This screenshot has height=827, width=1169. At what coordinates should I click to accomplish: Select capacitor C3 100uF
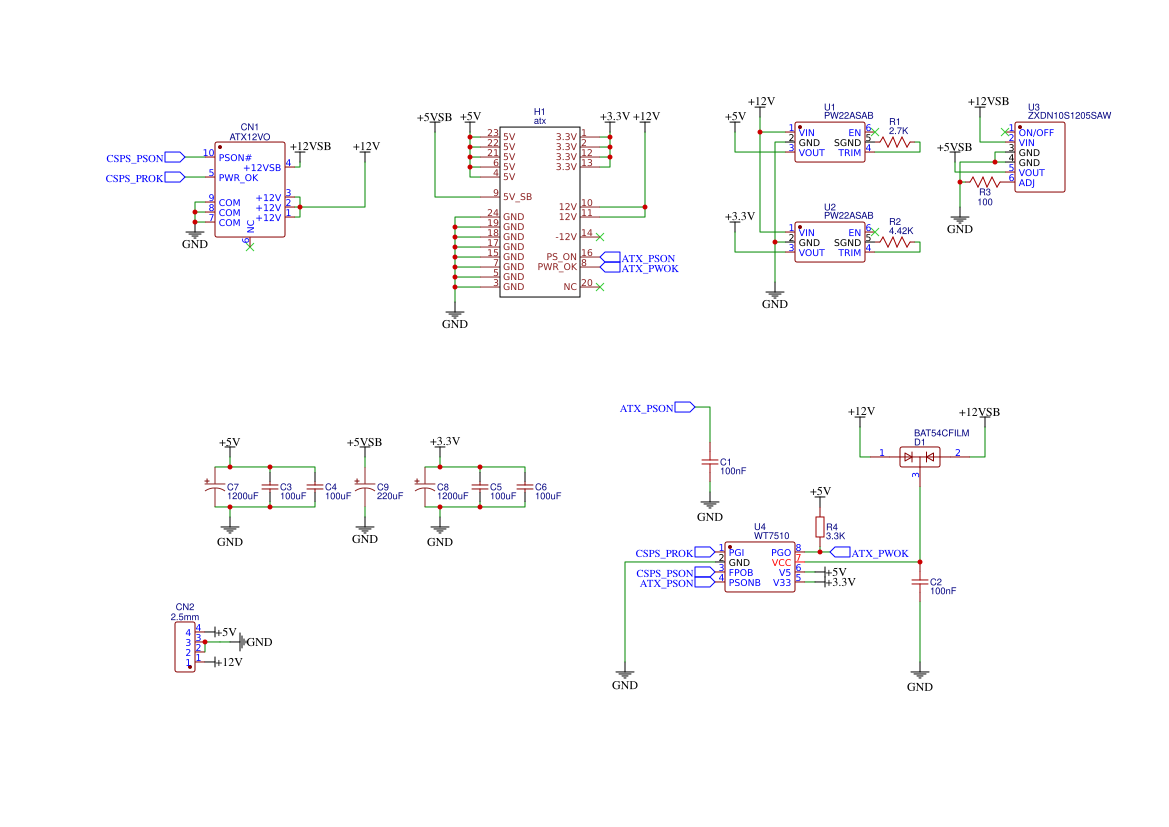270,487
